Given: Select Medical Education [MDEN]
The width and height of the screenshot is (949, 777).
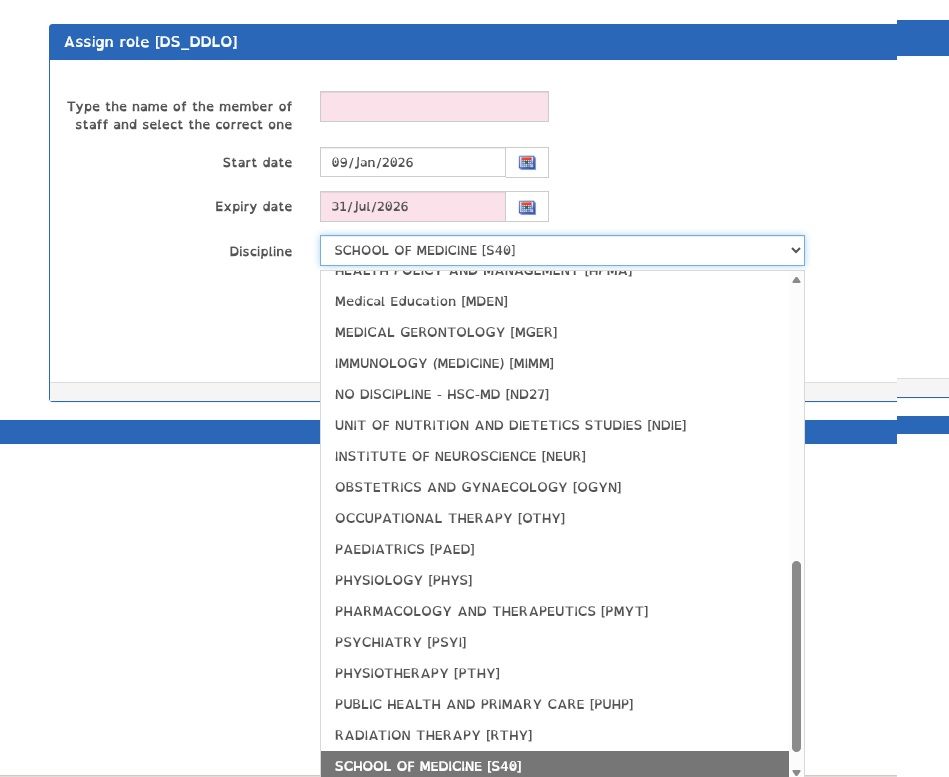Looking at the screenshot, I should pos(421,301).
